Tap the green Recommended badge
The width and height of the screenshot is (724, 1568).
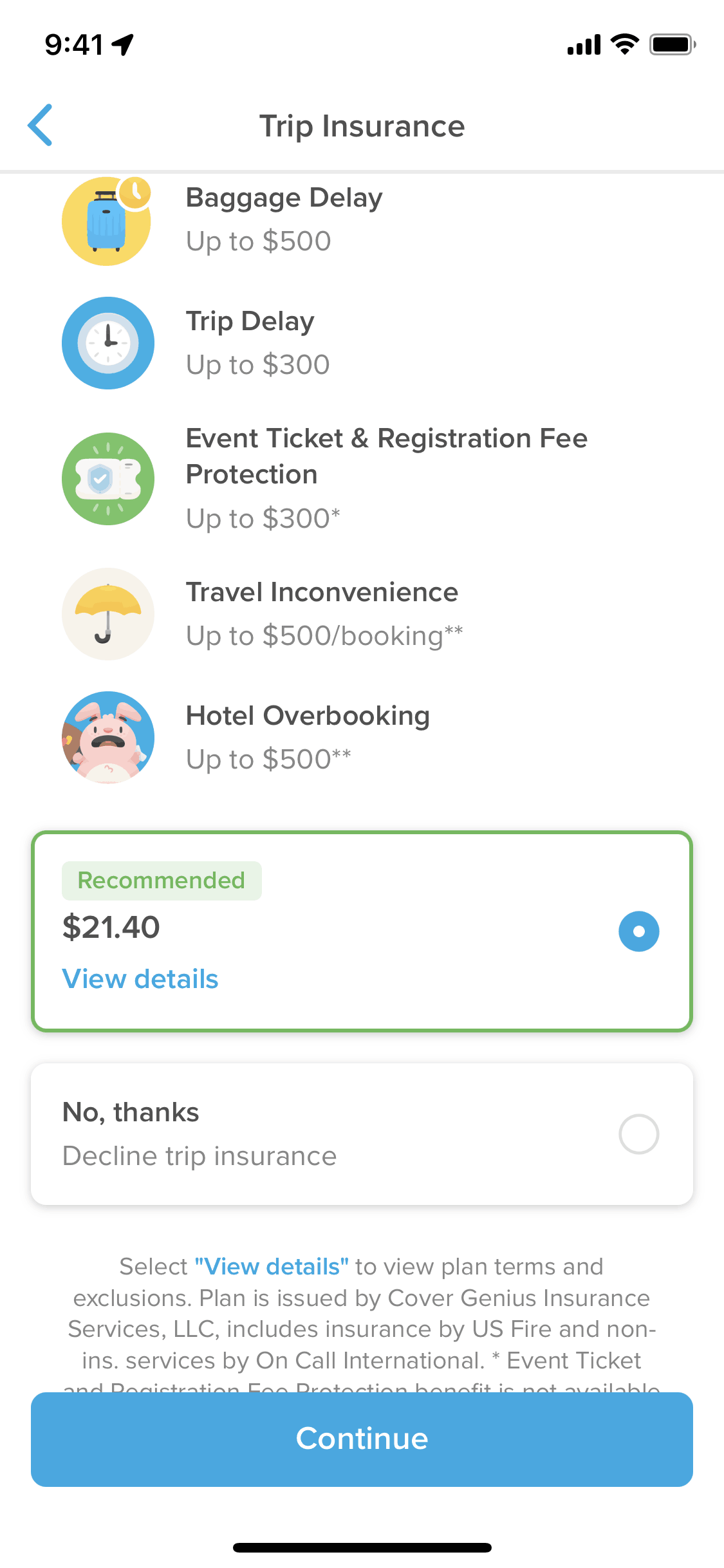point(162,881)
